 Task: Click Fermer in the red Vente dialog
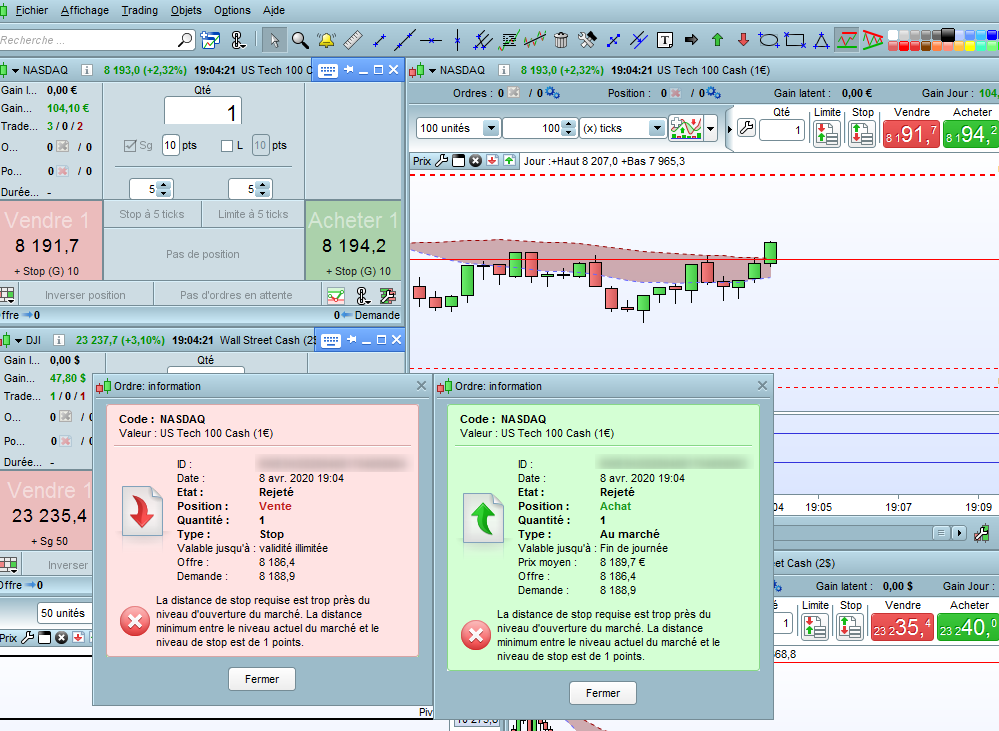click(x=261, y=679)
